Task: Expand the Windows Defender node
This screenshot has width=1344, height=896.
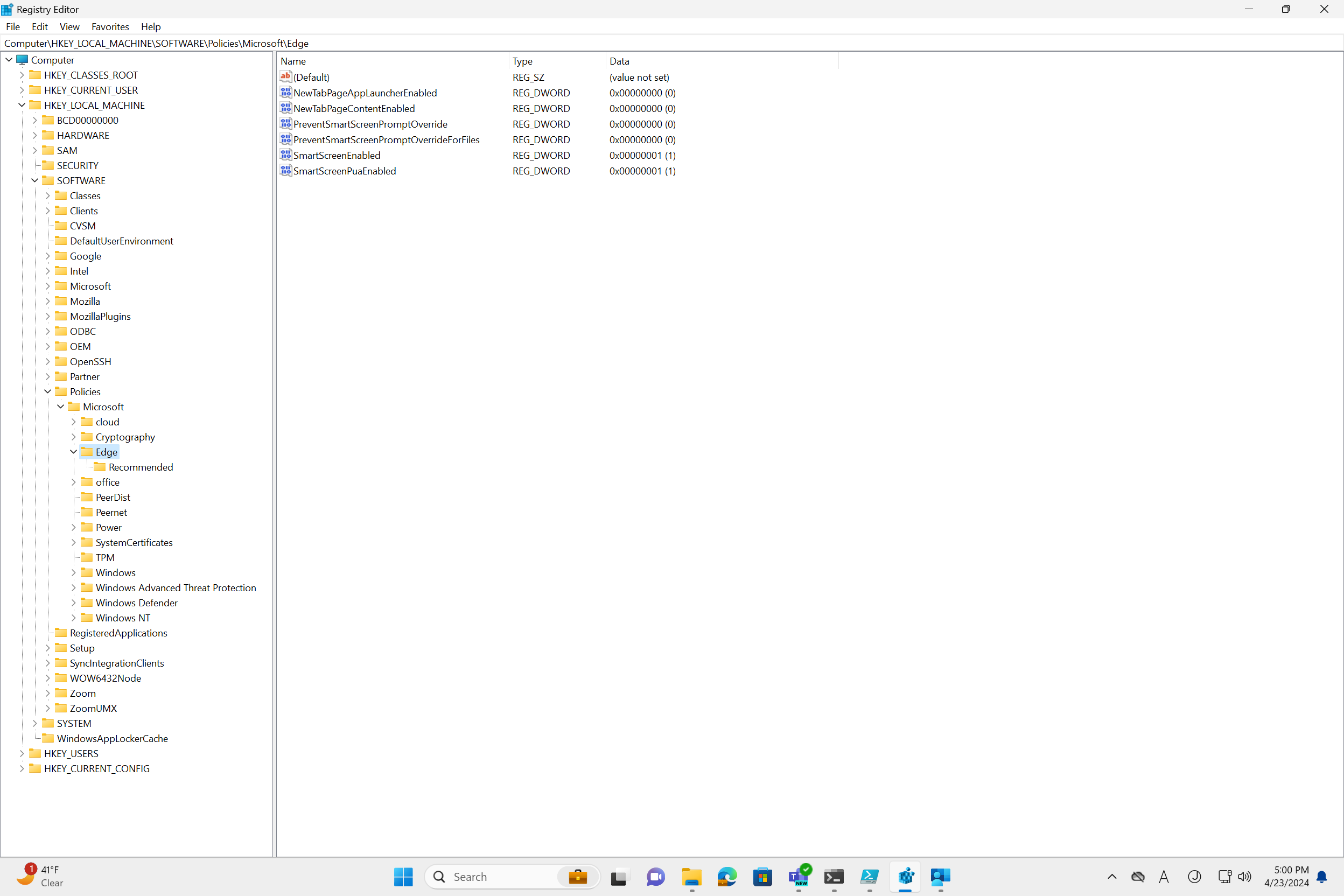Action: click(74, 603)
